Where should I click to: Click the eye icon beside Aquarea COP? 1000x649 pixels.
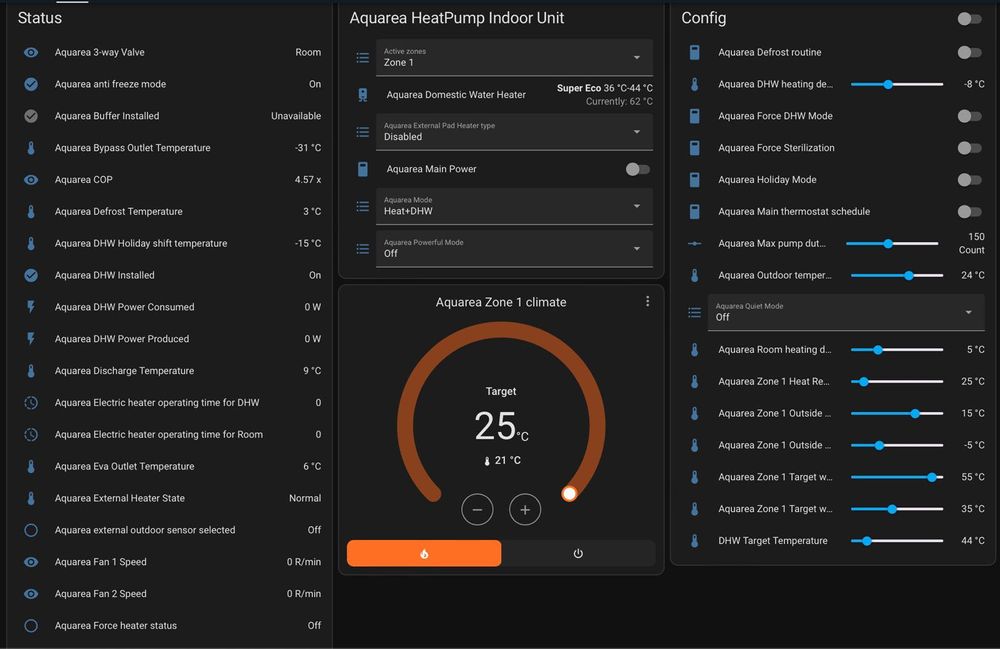31,180
